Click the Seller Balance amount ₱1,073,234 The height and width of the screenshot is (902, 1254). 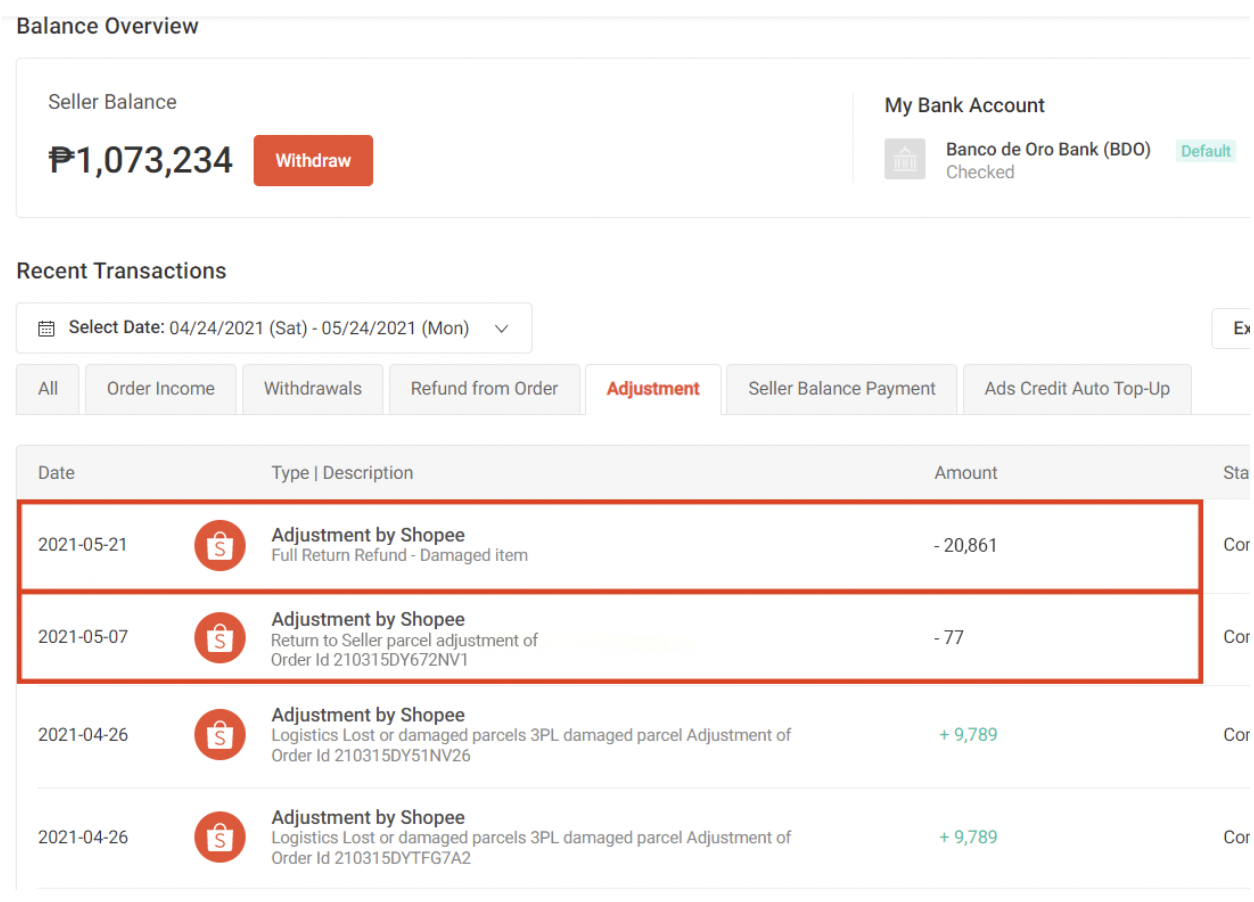[141, 160]
